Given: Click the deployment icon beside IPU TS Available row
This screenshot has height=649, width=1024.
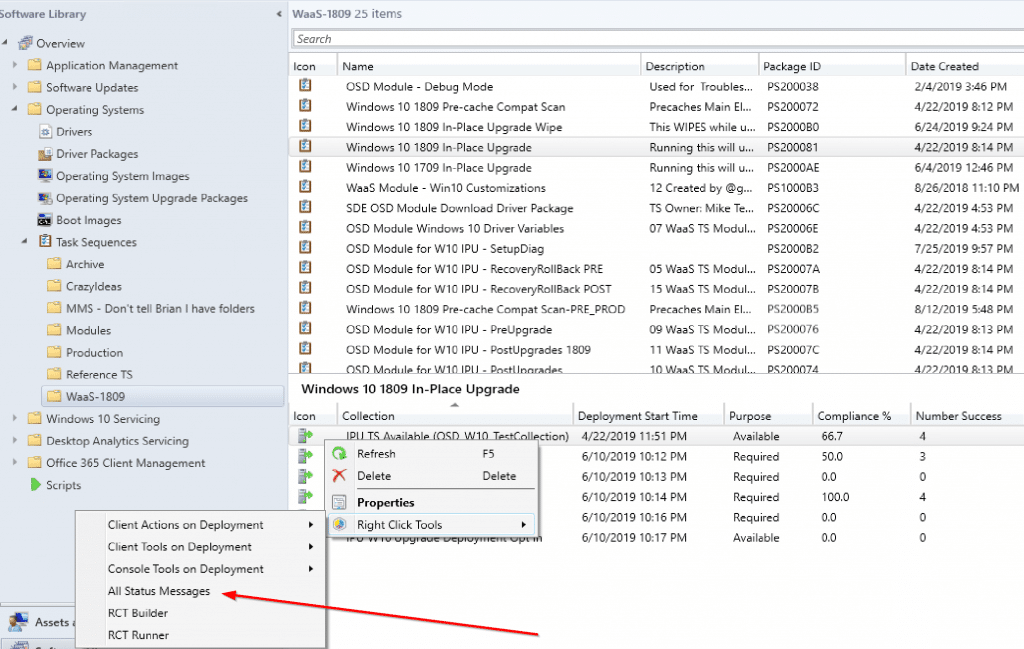Looking at the screenshot, I should [x=307, y=435].
